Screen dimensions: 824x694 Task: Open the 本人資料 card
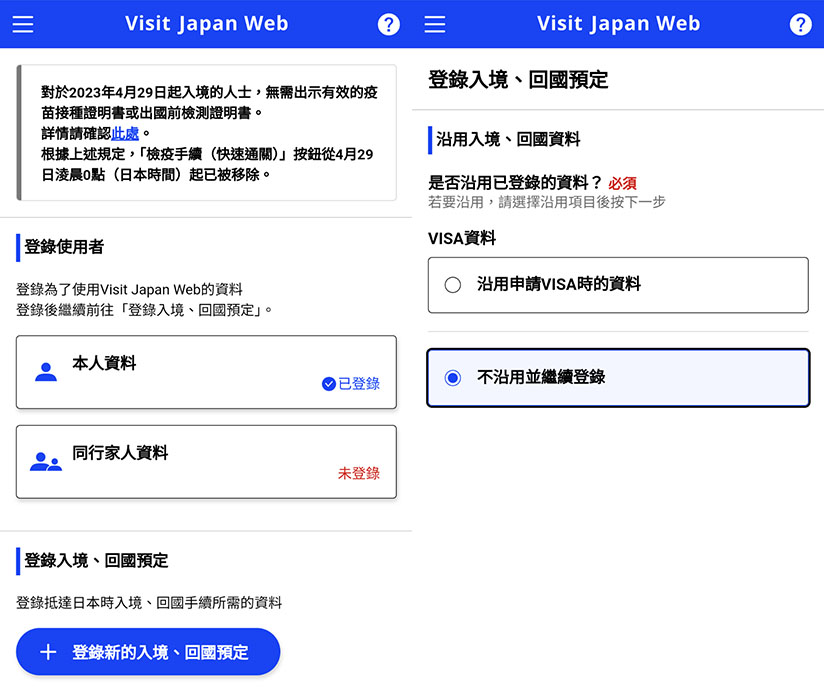tap(206, 372)
